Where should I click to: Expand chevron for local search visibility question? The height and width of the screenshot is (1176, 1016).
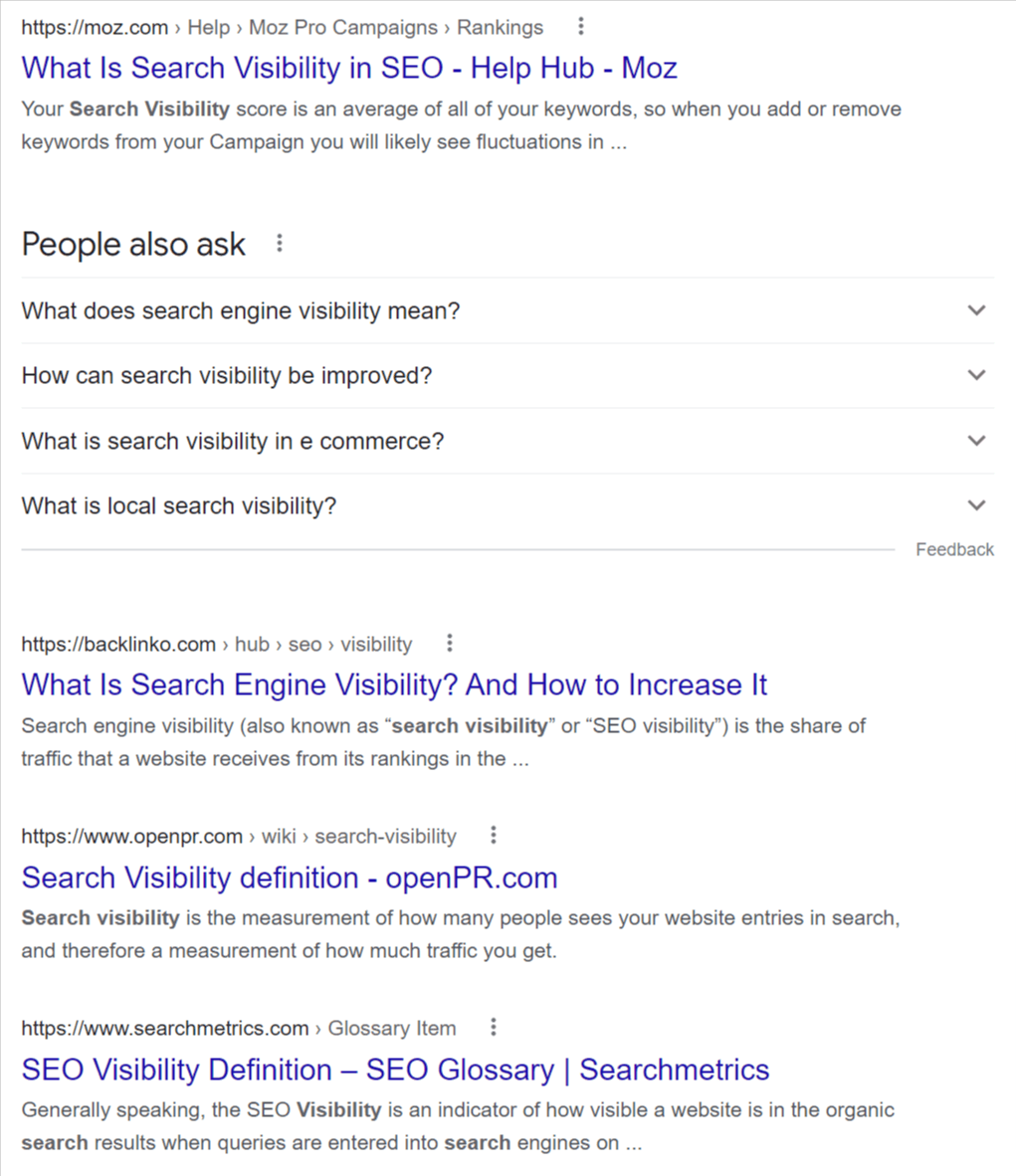coord(976,505)
